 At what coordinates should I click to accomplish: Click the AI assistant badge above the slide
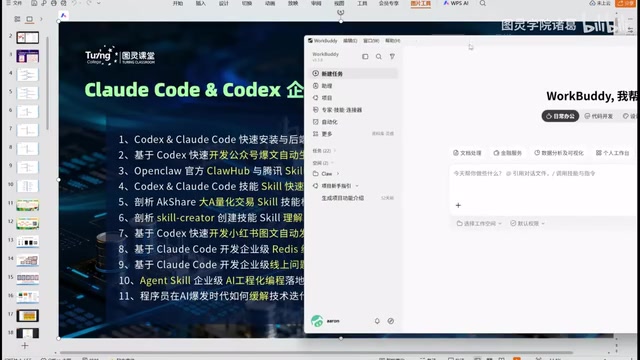tap(63, 16)
